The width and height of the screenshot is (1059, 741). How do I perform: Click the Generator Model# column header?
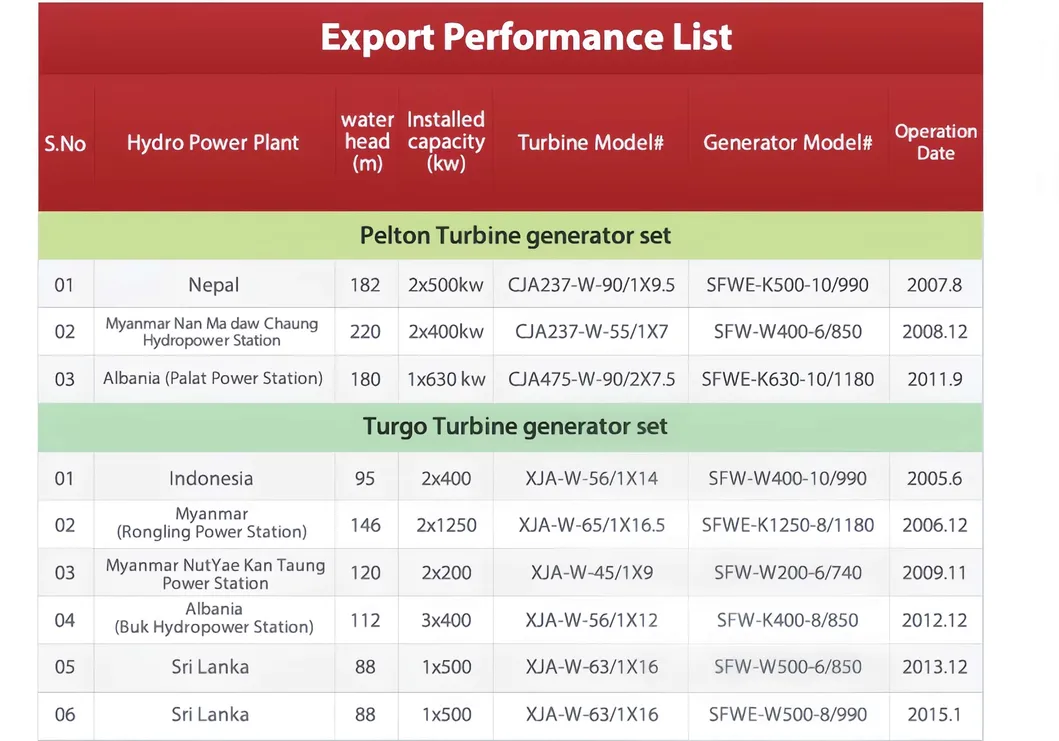tap(787, 143)
